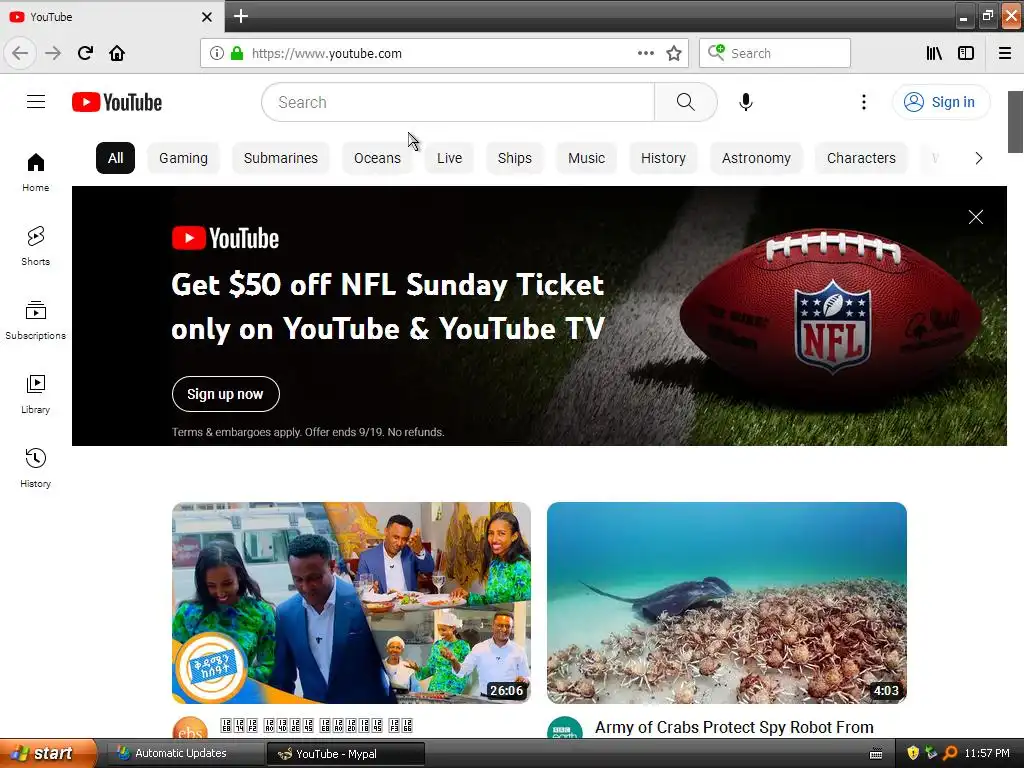Open the browser library bookmarks icon

point(934,53)
